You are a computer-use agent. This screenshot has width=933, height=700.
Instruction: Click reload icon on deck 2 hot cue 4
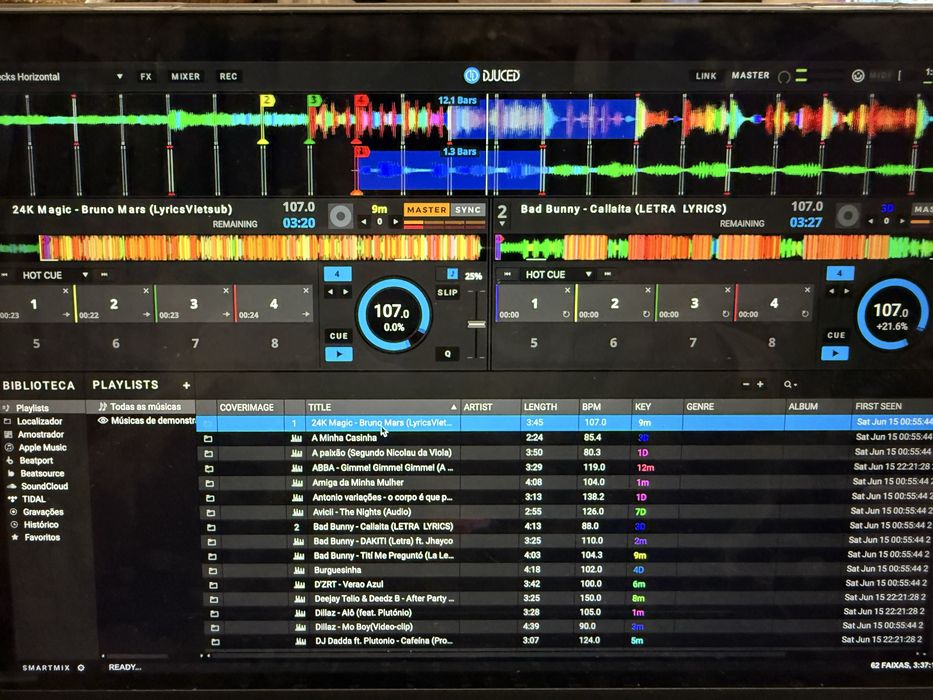click(805, 314)
